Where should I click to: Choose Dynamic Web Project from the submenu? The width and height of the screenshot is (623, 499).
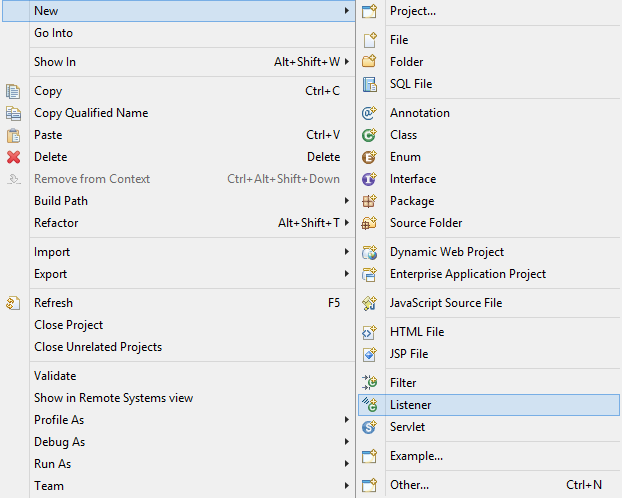(446, 252)
